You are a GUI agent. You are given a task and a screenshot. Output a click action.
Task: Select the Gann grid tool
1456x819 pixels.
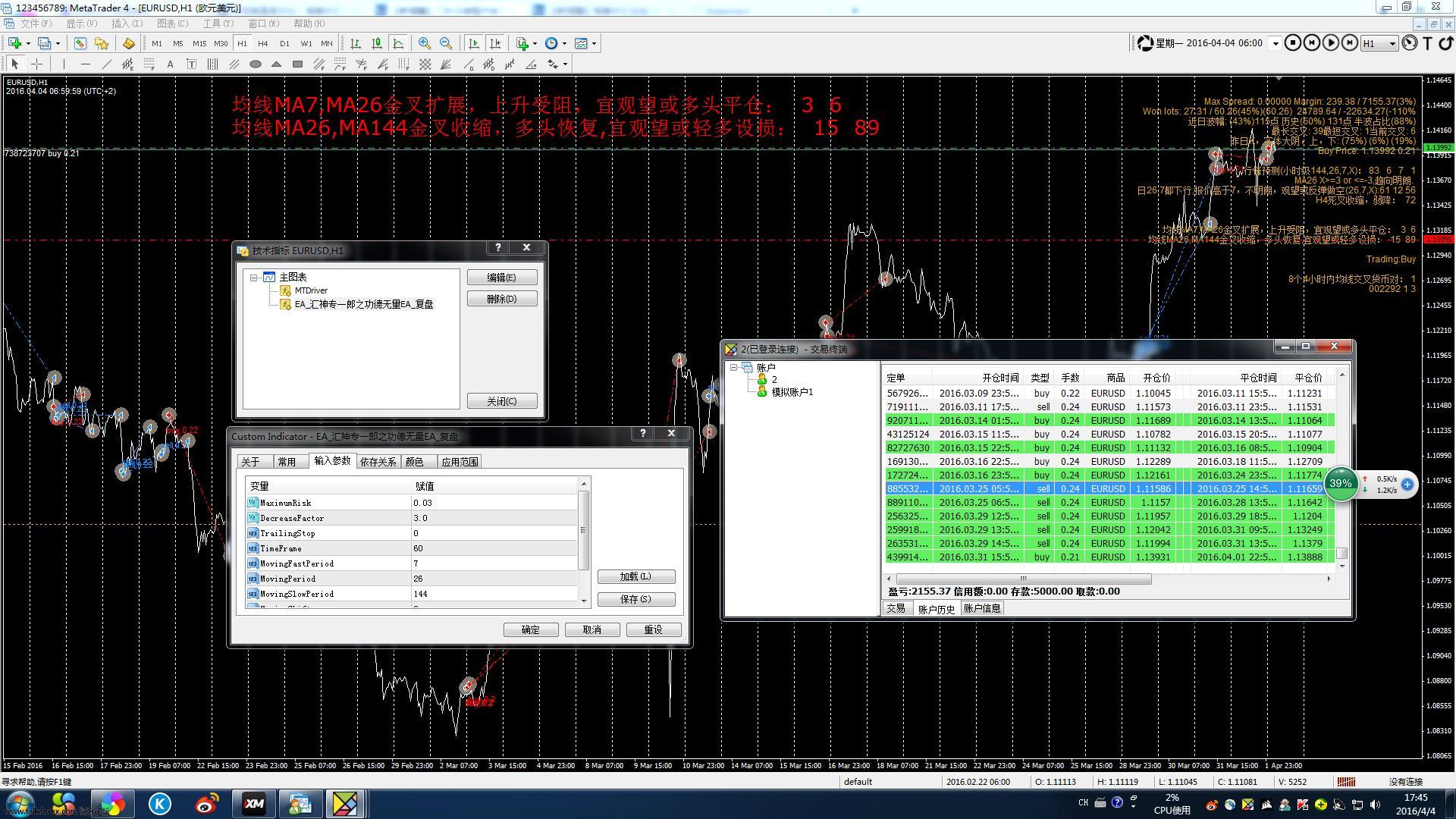[425, 64]
